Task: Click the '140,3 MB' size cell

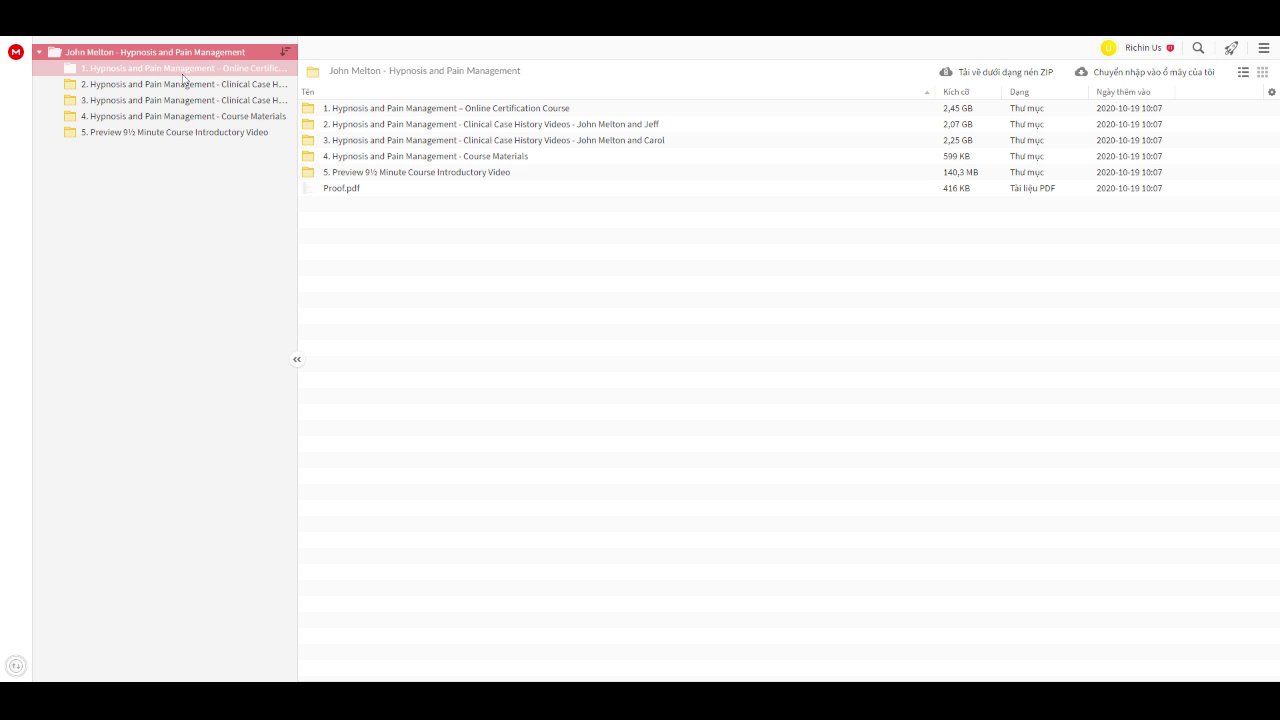Action: coord(961,172)
